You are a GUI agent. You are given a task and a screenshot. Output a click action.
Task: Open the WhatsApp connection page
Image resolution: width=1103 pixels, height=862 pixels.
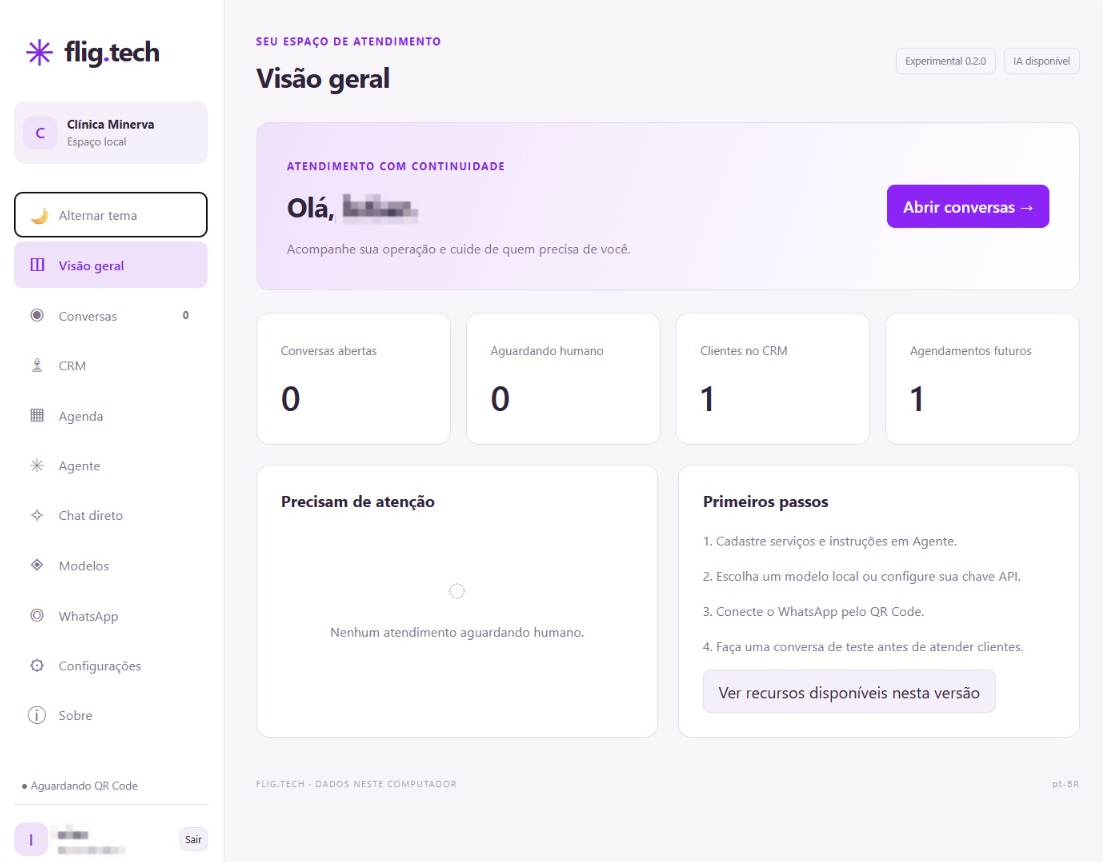tap(110, 616)
